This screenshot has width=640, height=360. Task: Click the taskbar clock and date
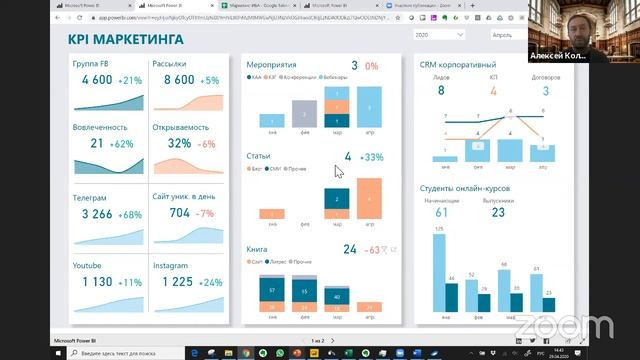(x=559, y=353)
